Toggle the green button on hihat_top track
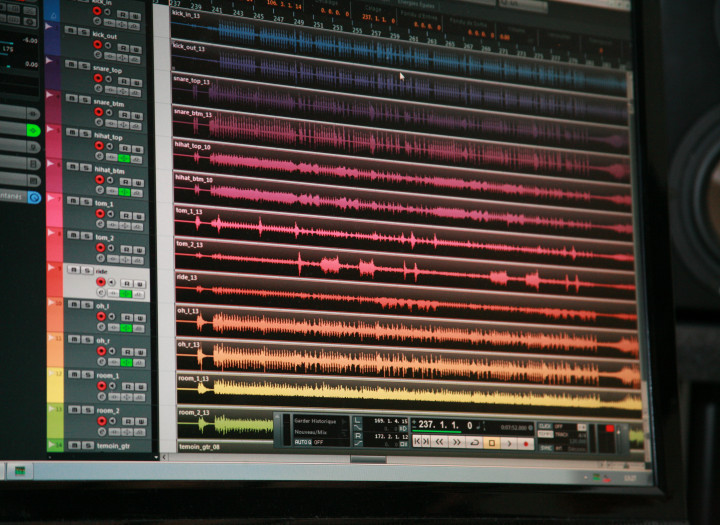The image size is (720, 525). [125, 158]
